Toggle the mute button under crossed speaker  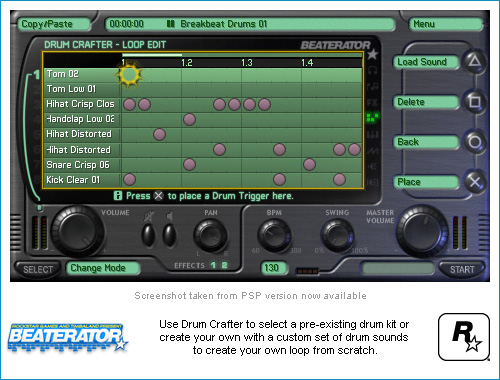(149, 235)
